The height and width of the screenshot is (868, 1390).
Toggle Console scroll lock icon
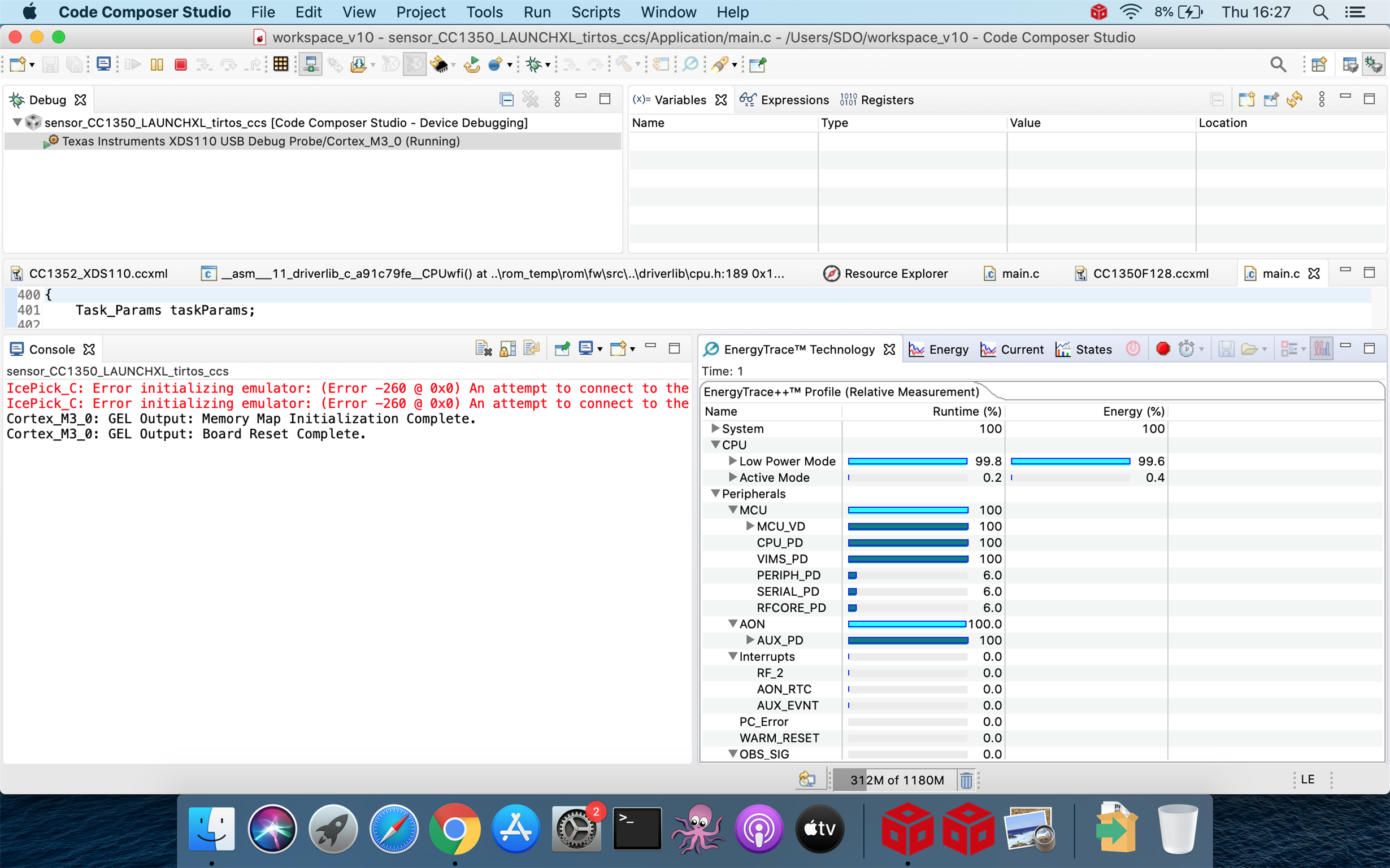pyautogui.click(x=508, y=348)
